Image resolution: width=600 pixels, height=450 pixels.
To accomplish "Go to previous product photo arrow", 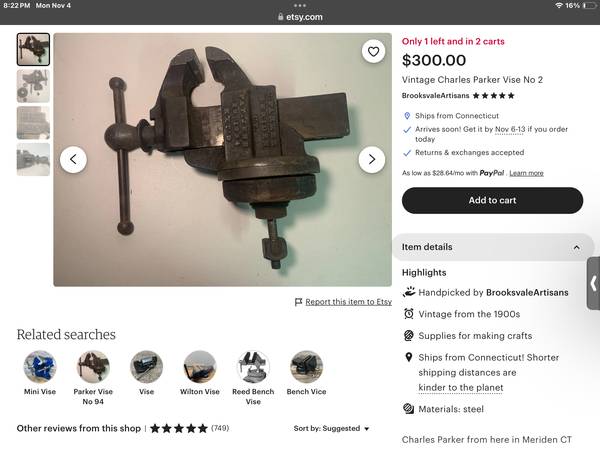I will coord(73,159).
